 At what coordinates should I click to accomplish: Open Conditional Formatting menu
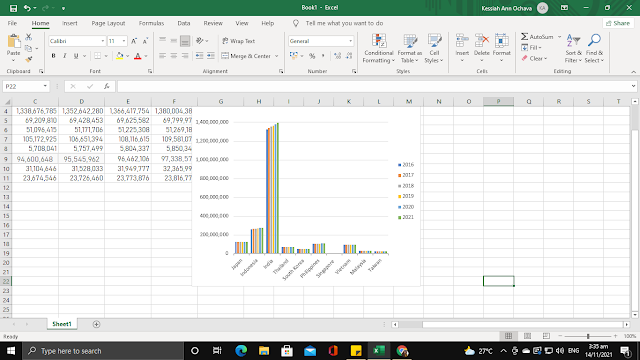[379, 48]
